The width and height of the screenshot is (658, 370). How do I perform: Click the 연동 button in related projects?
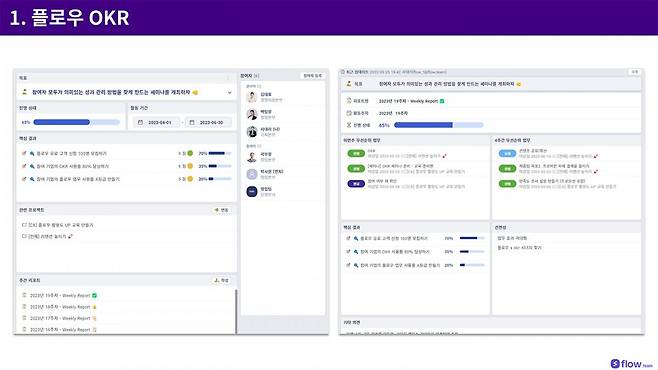[x=222, y=210]
